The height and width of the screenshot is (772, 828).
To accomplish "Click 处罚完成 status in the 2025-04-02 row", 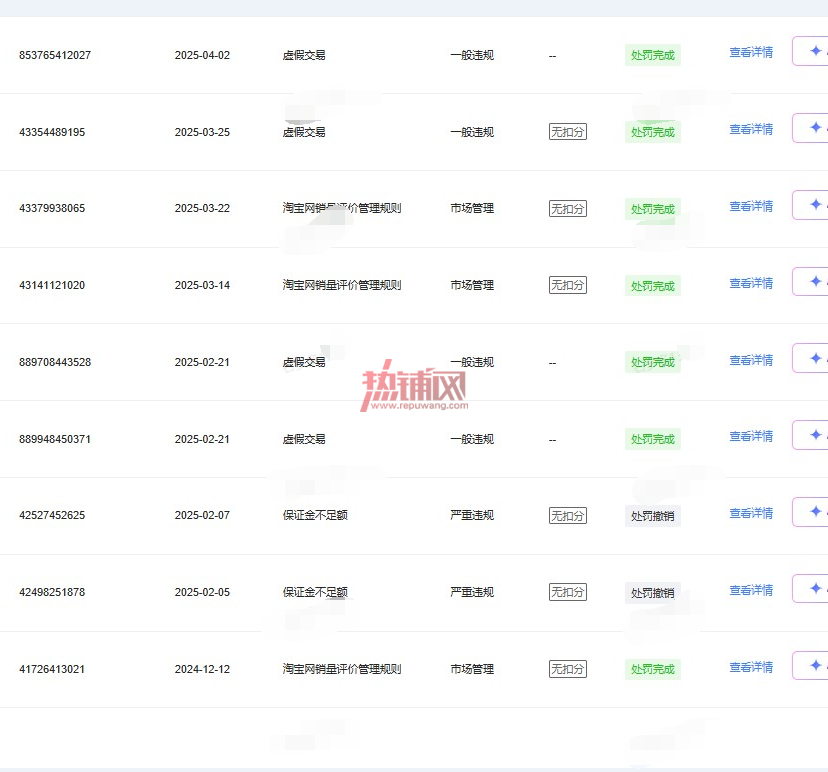I will click(x=653, y=55).
